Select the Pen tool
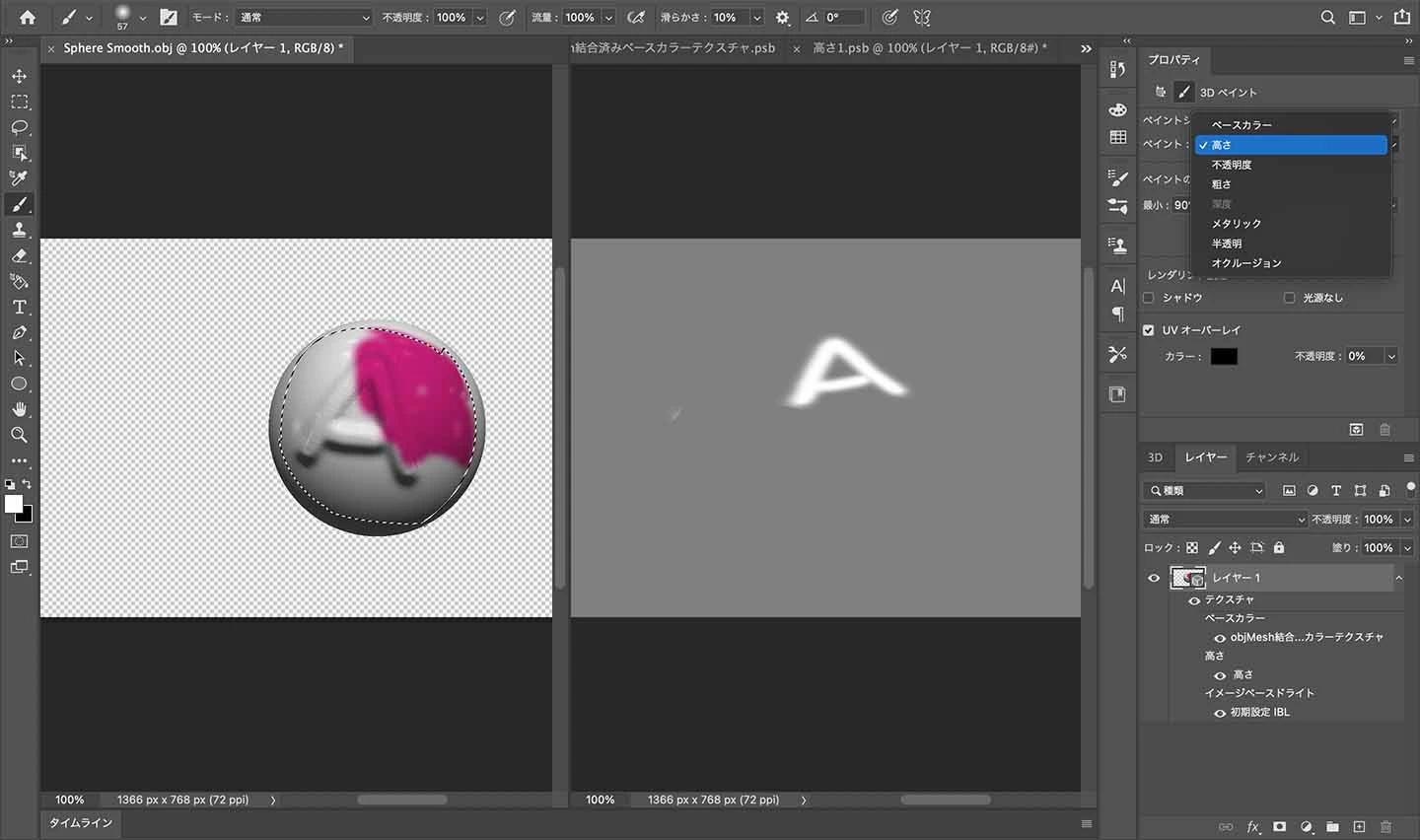This screenshot has height=840, width=1420. click(19, 332)
